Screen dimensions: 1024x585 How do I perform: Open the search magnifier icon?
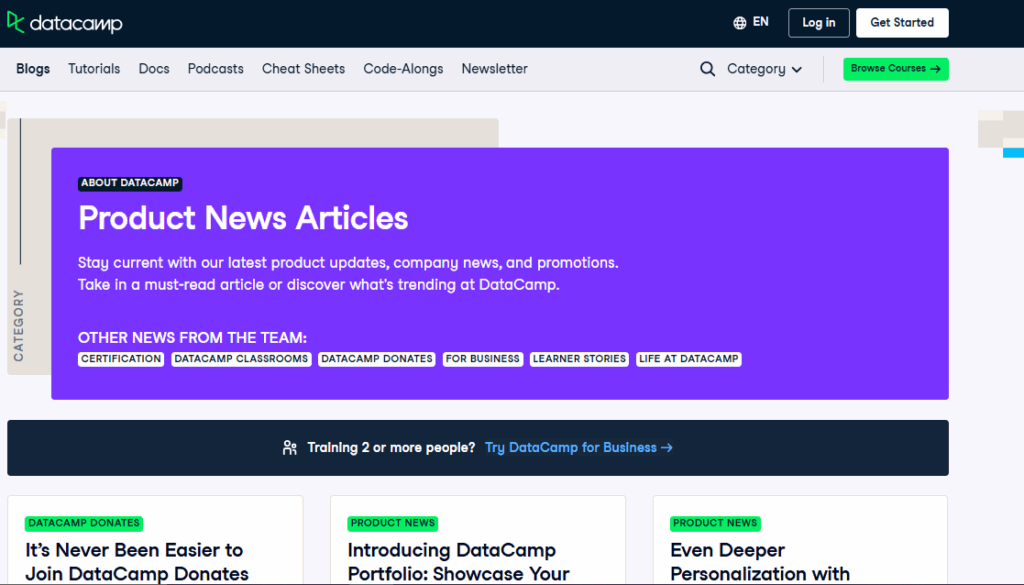pyautogui.click(x=707, y=69)
